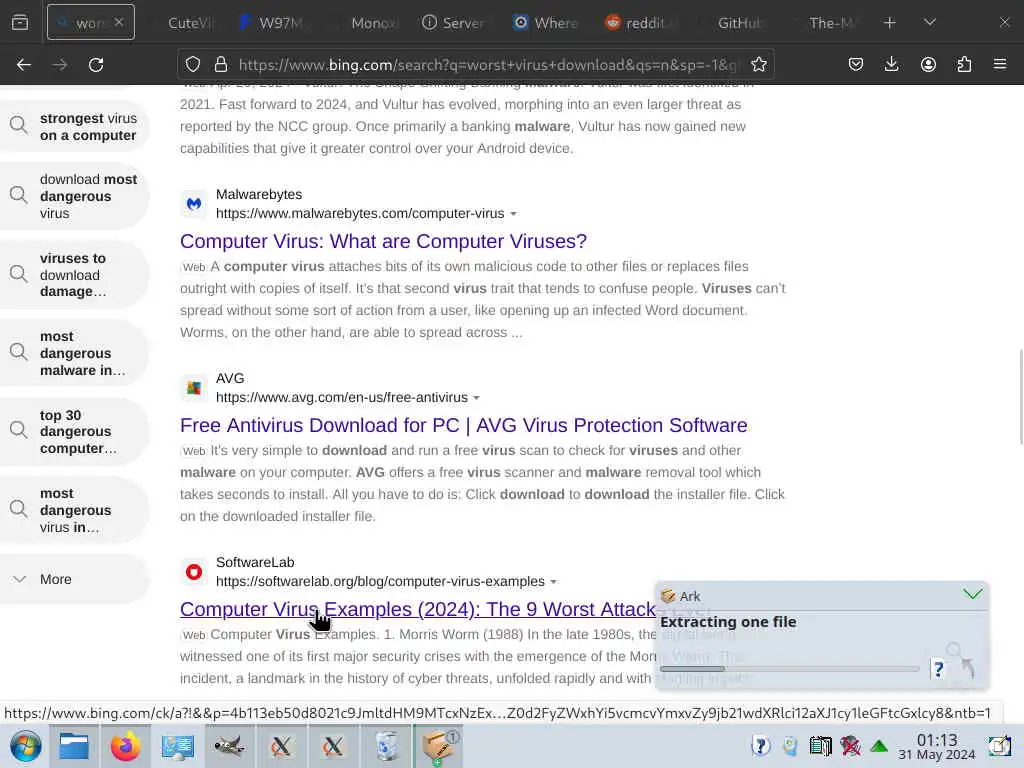Open the system settings taskbar icon

[178, 746]
